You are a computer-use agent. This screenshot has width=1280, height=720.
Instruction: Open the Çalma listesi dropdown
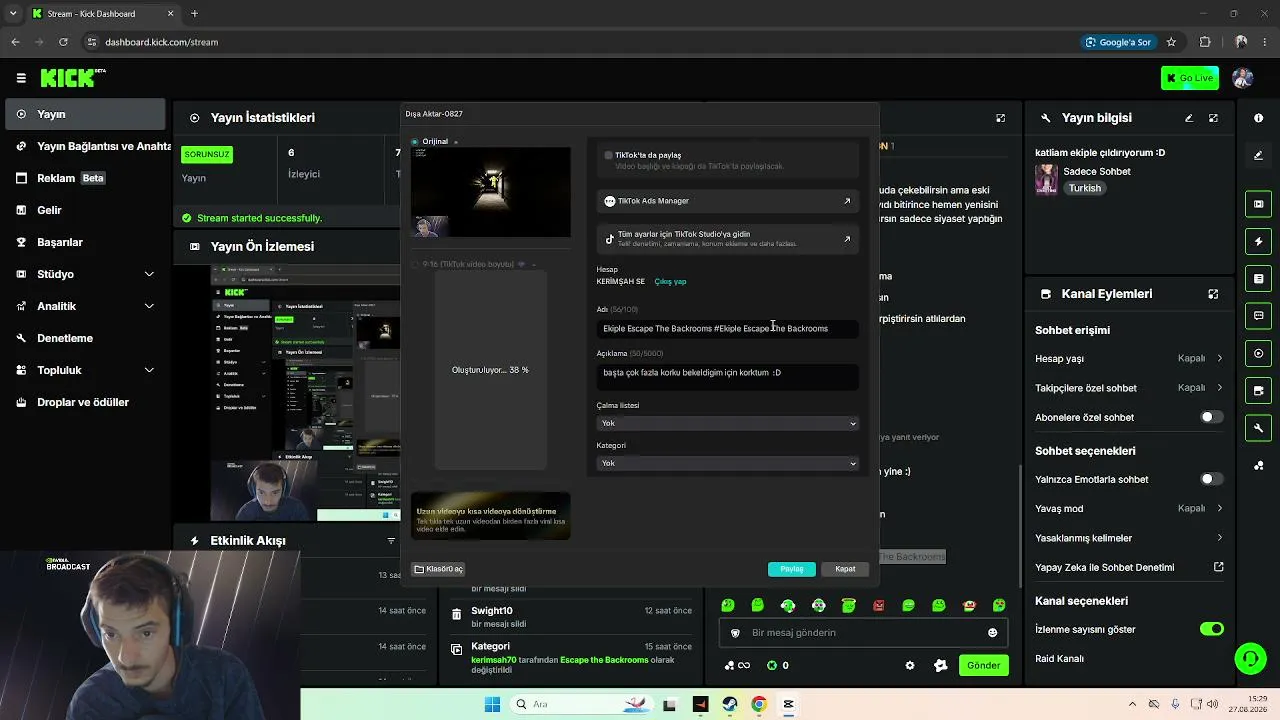728,423
